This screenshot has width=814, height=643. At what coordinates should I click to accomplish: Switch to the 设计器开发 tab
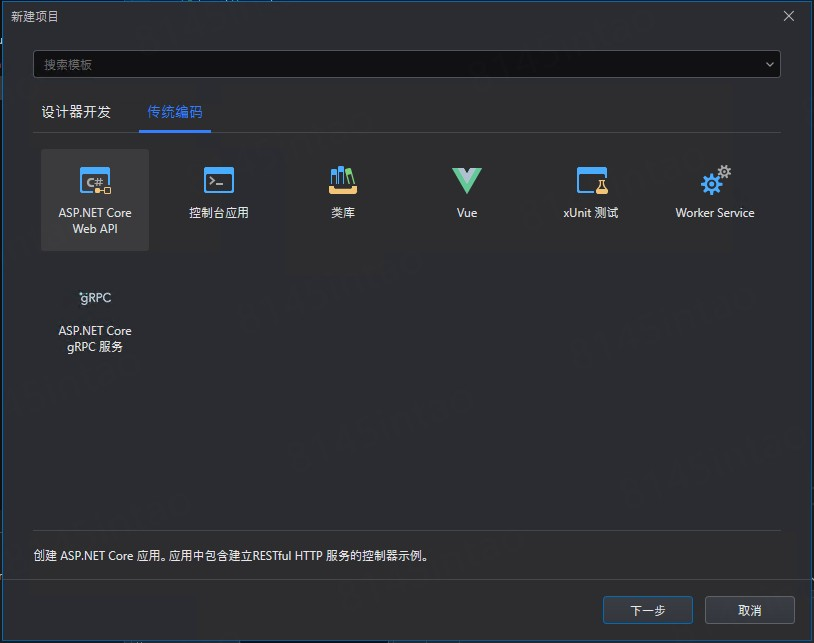coord(76,112)
